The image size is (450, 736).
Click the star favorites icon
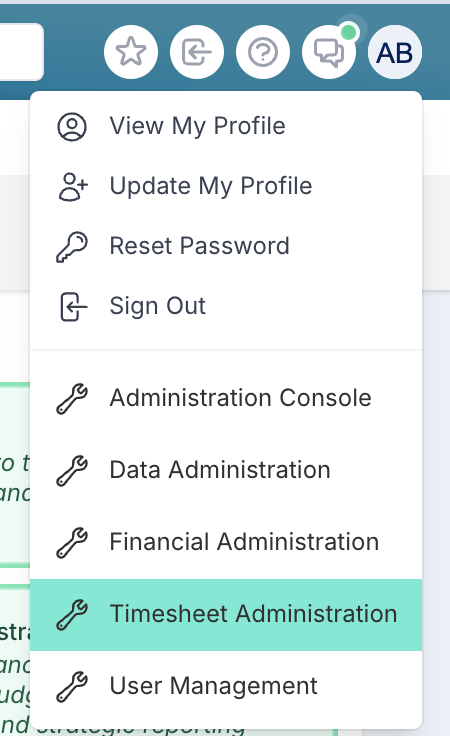[131, 52]
